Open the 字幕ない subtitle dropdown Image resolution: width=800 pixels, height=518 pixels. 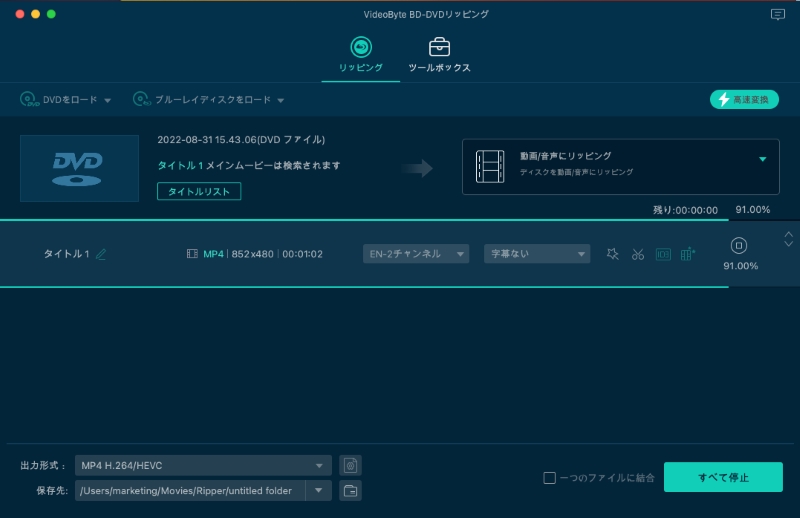[x=537, y=254]
